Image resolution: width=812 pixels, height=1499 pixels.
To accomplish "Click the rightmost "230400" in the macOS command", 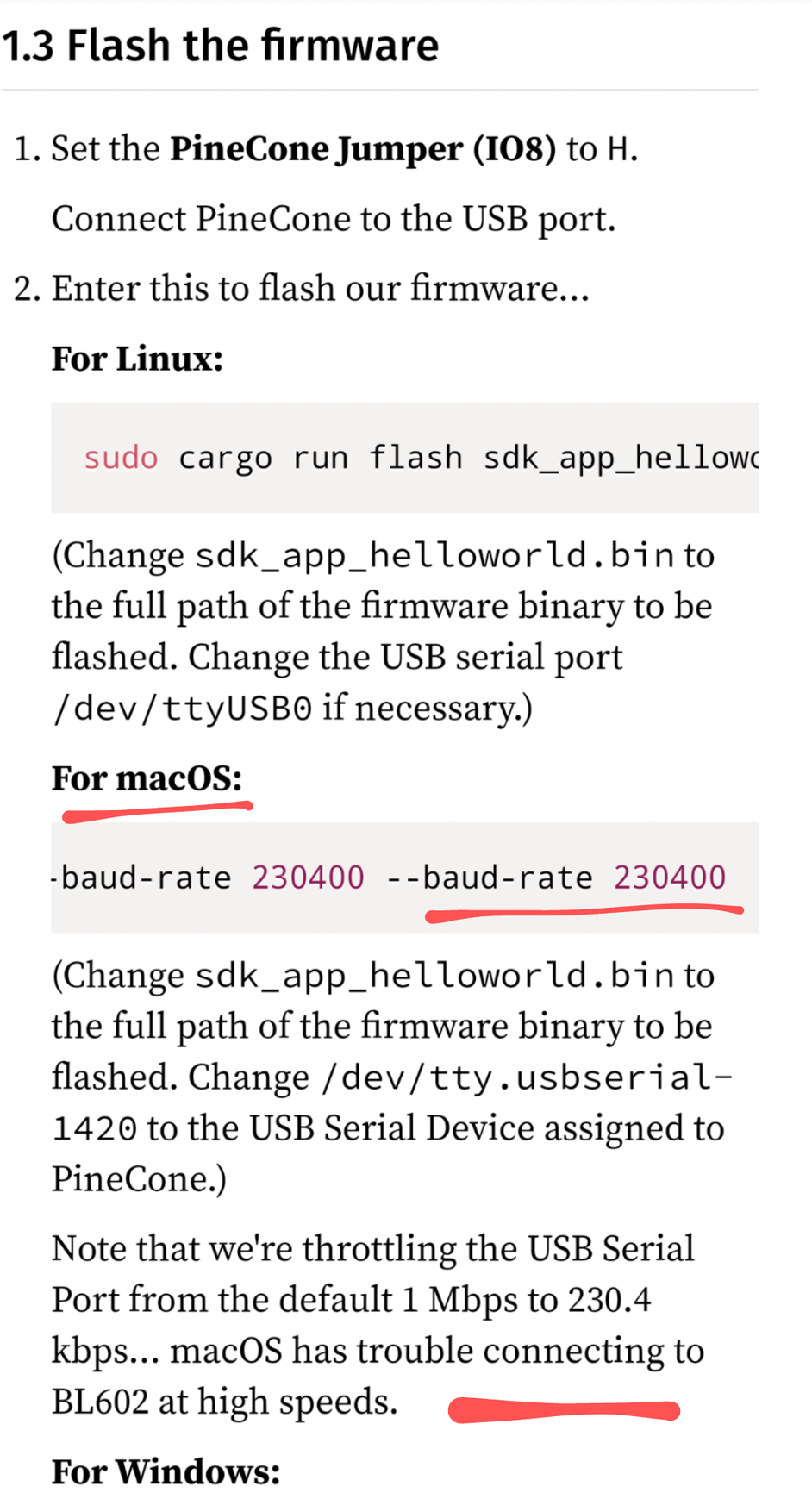I will (670, 878).
